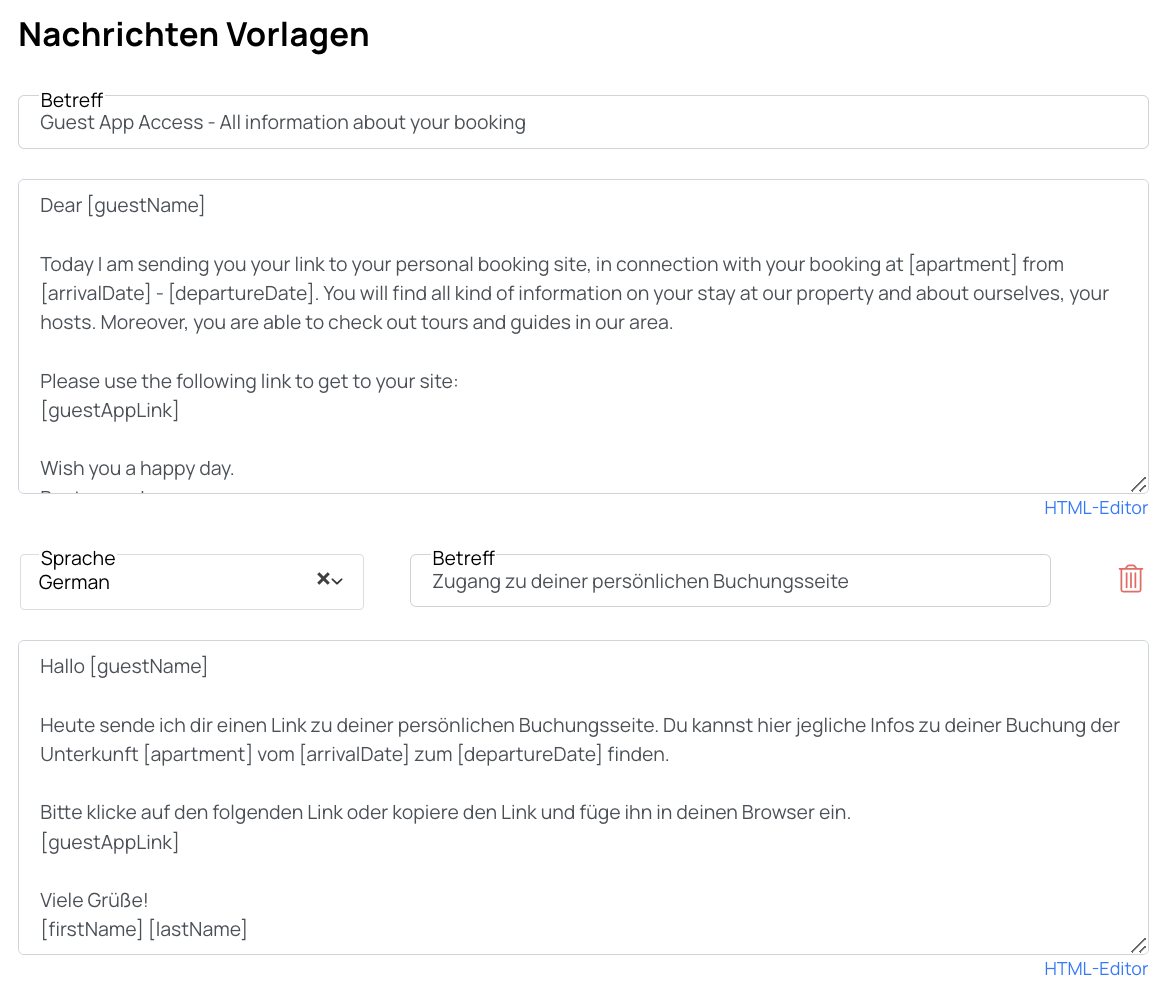Open the Sprache combo box showing German

192,581
